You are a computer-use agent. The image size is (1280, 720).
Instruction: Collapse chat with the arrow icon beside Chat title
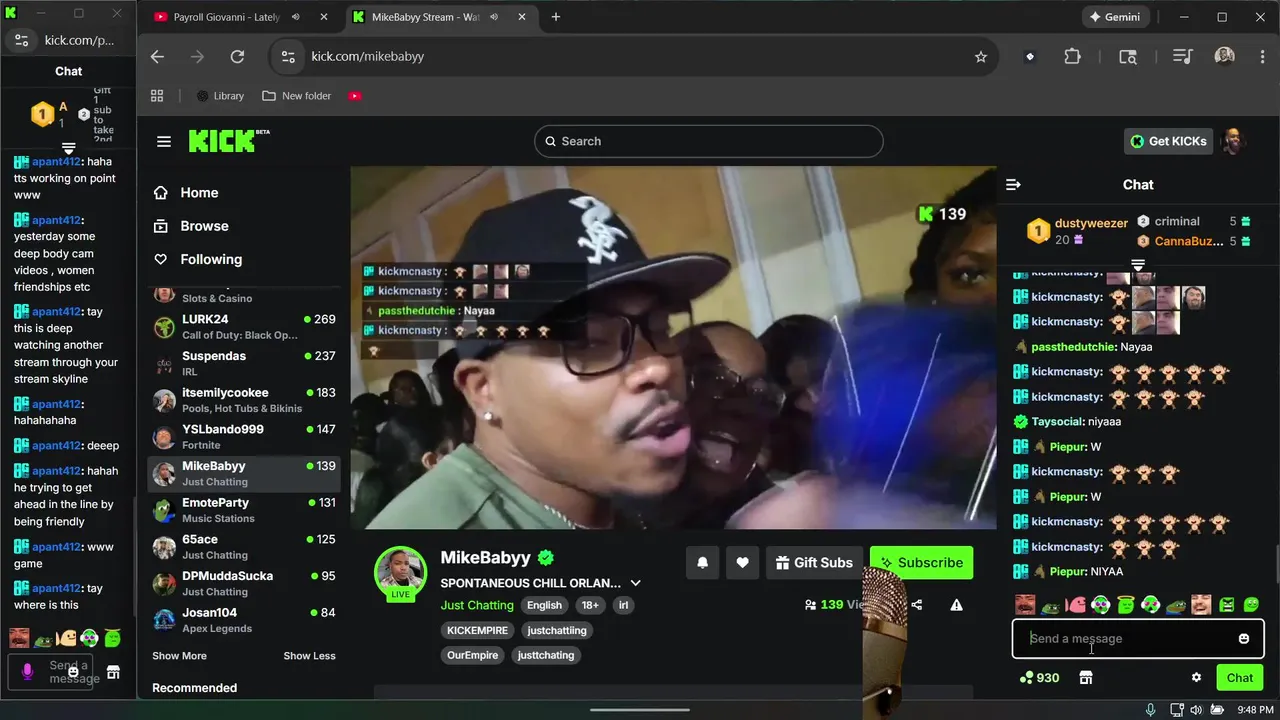(x=1013, y=184)
